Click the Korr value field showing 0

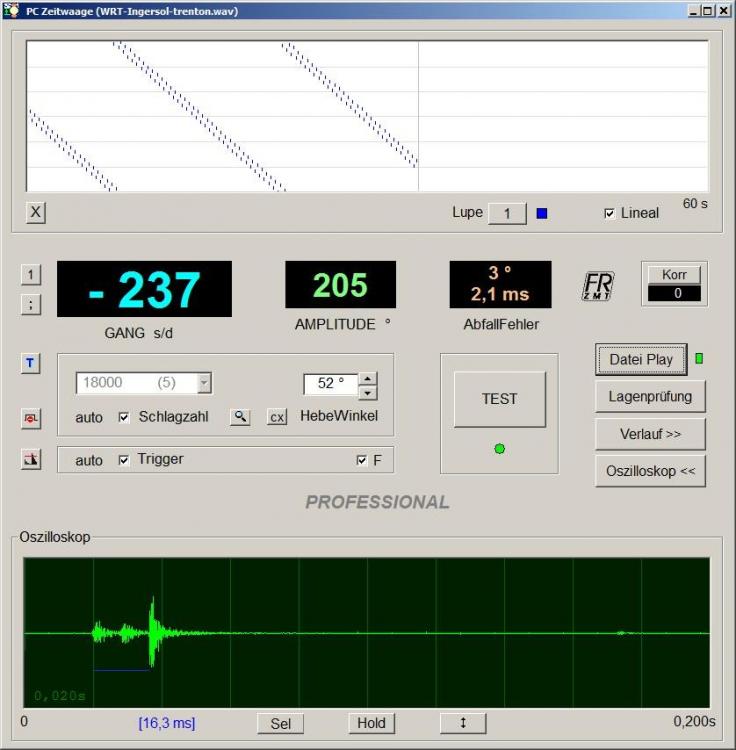click(x=674, y=293)
